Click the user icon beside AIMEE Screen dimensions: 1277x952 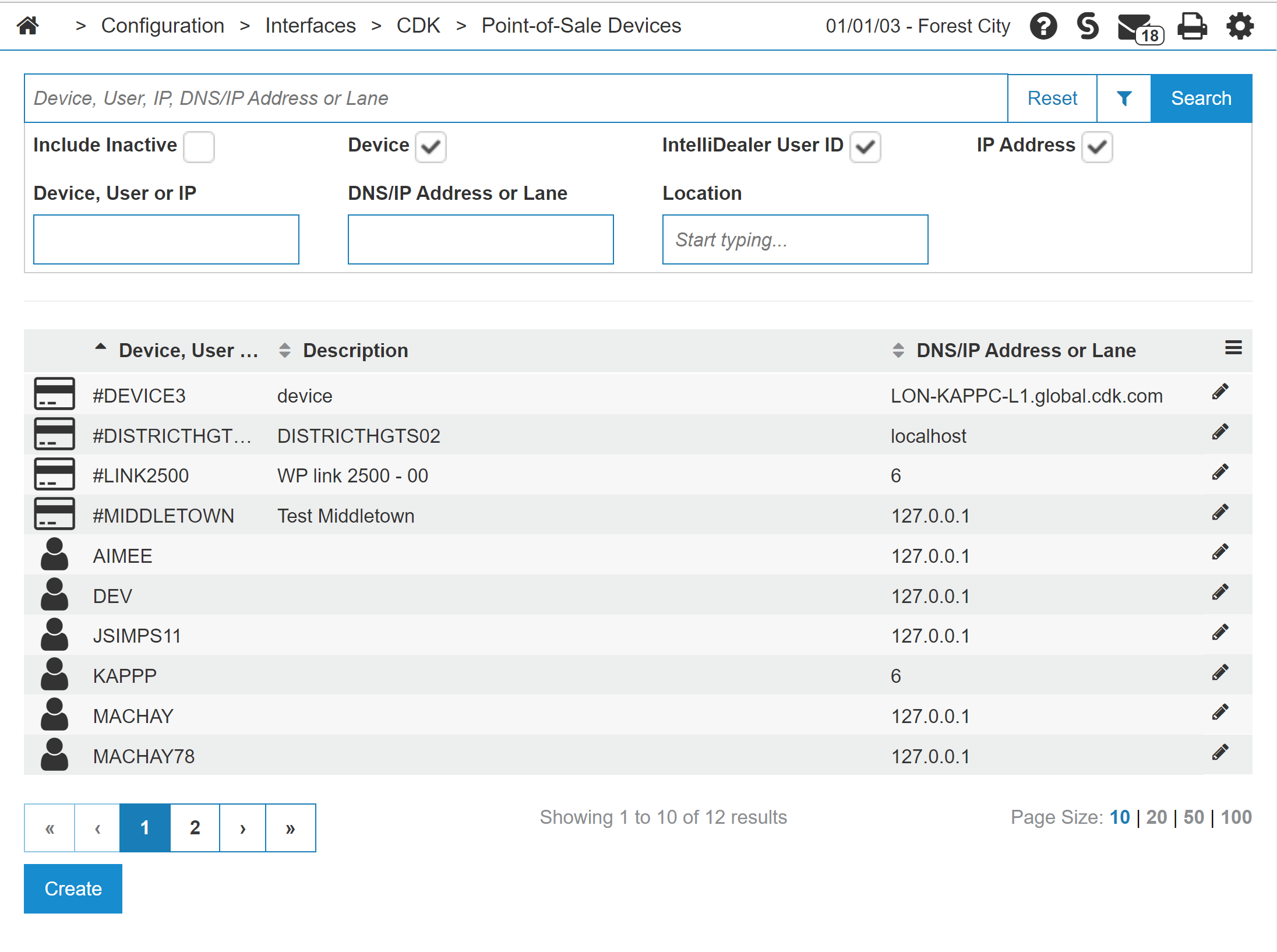54,554
